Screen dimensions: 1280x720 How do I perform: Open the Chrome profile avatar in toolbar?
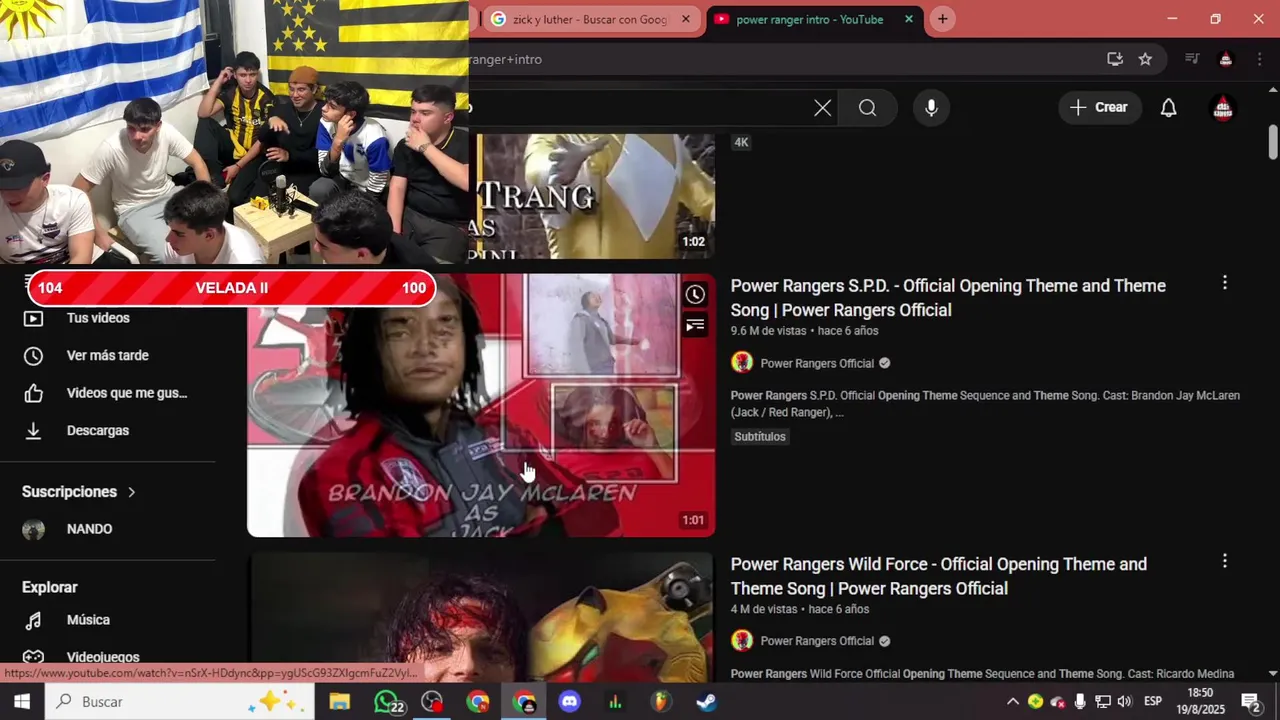1225,59
